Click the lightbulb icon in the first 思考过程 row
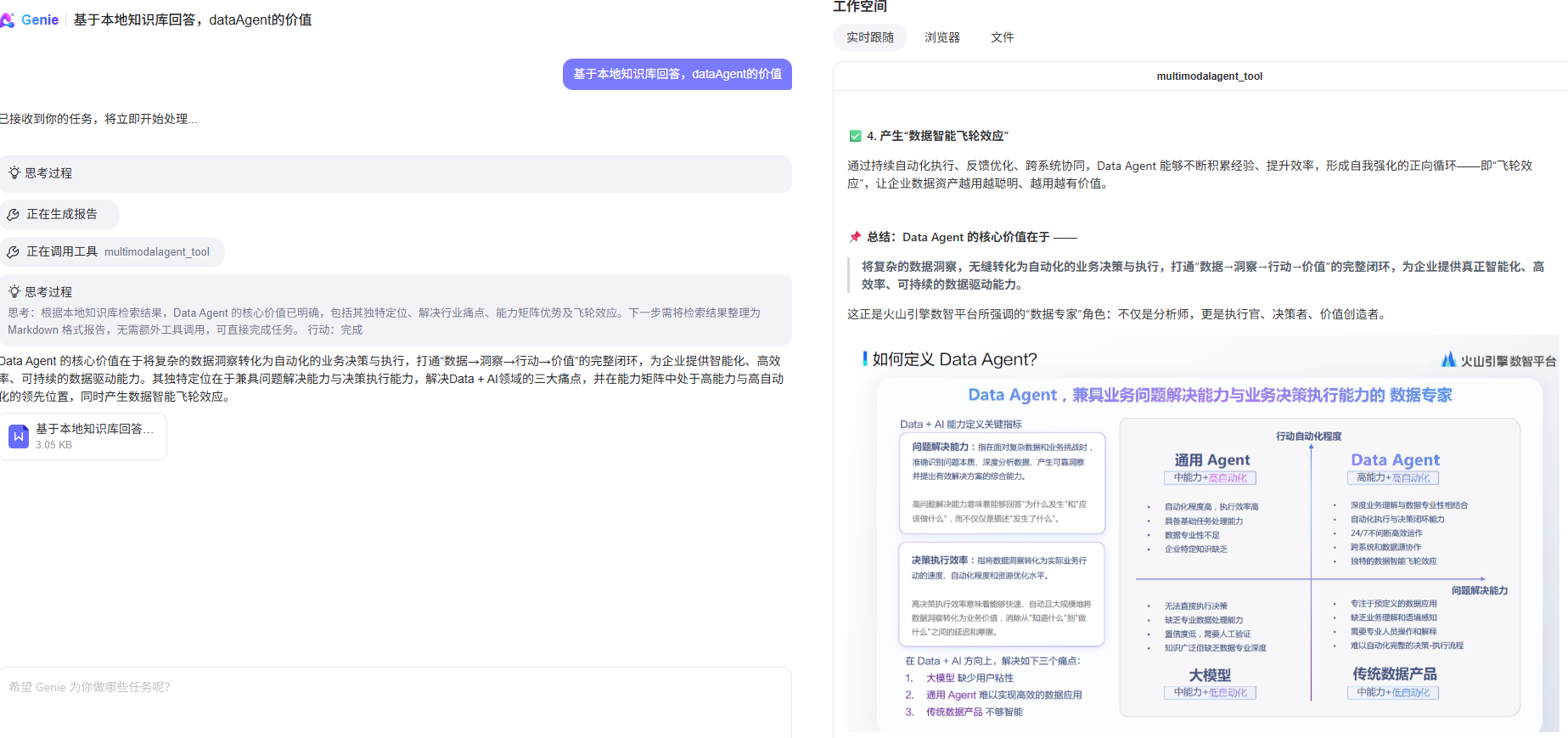 pos(14,172)
